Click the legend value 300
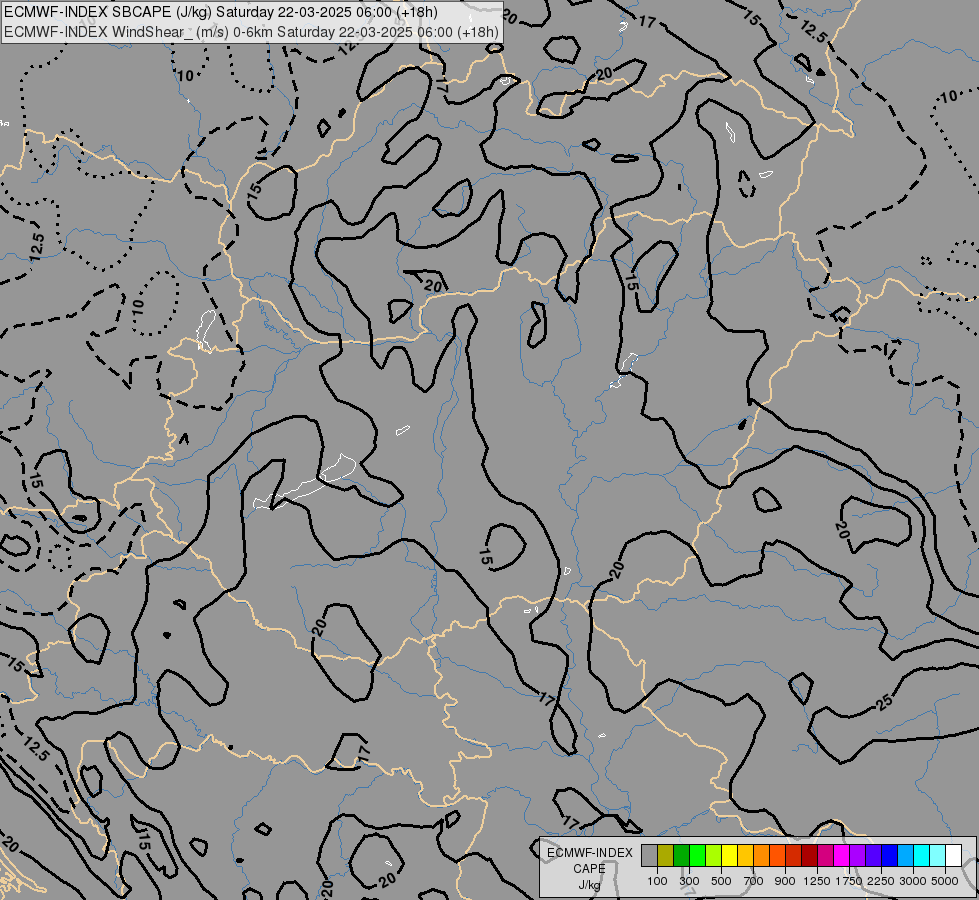The width and height of the screenshot is (979, 900). click(x=689, y=881)
